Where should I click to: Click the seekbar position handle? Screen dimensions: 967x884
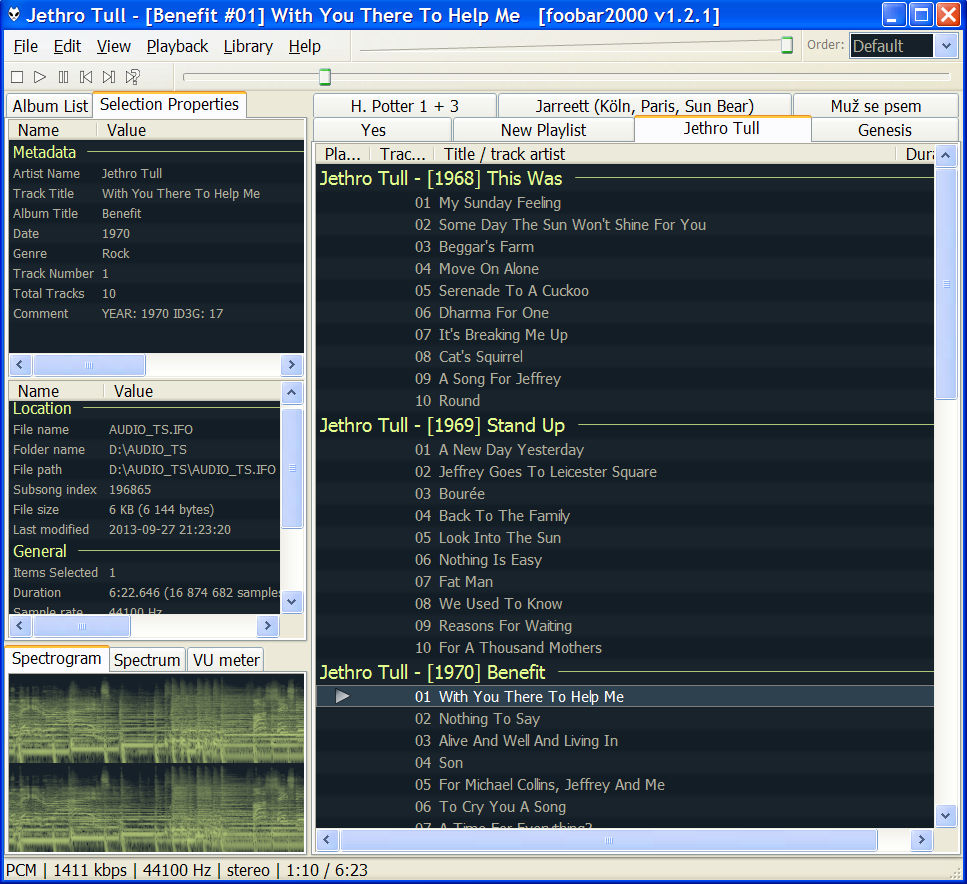[324, 77]
